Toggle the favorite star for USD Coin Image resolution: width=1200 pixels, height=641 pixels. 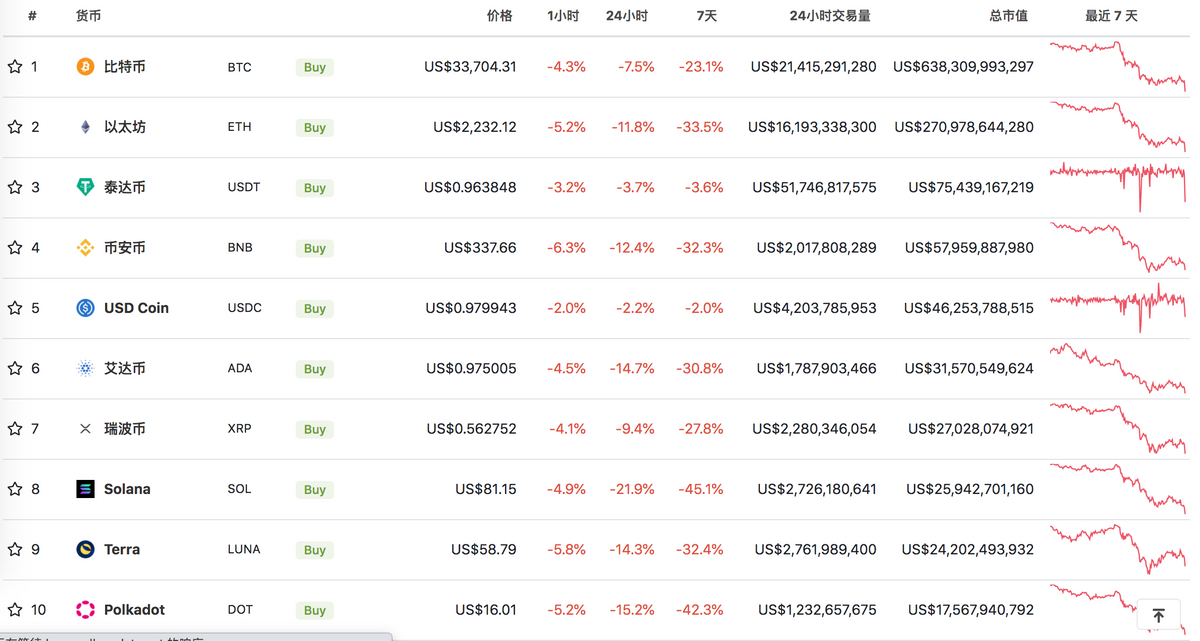coord(15,308)
